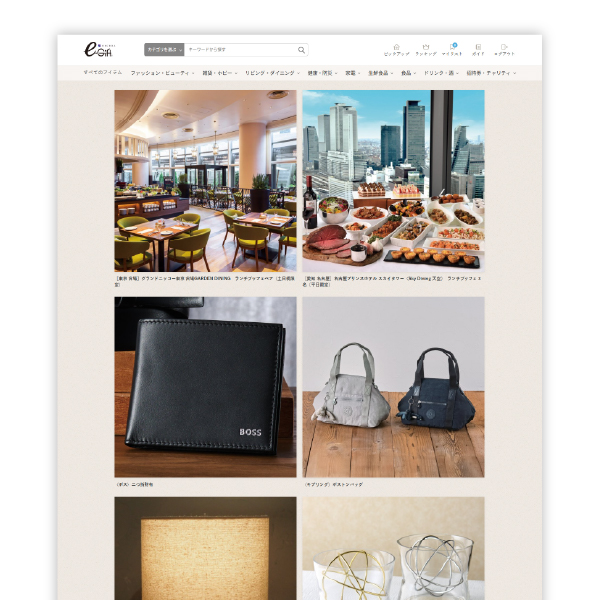Open the 家電 category menu

pyautogui.click(x=352, y=73)
